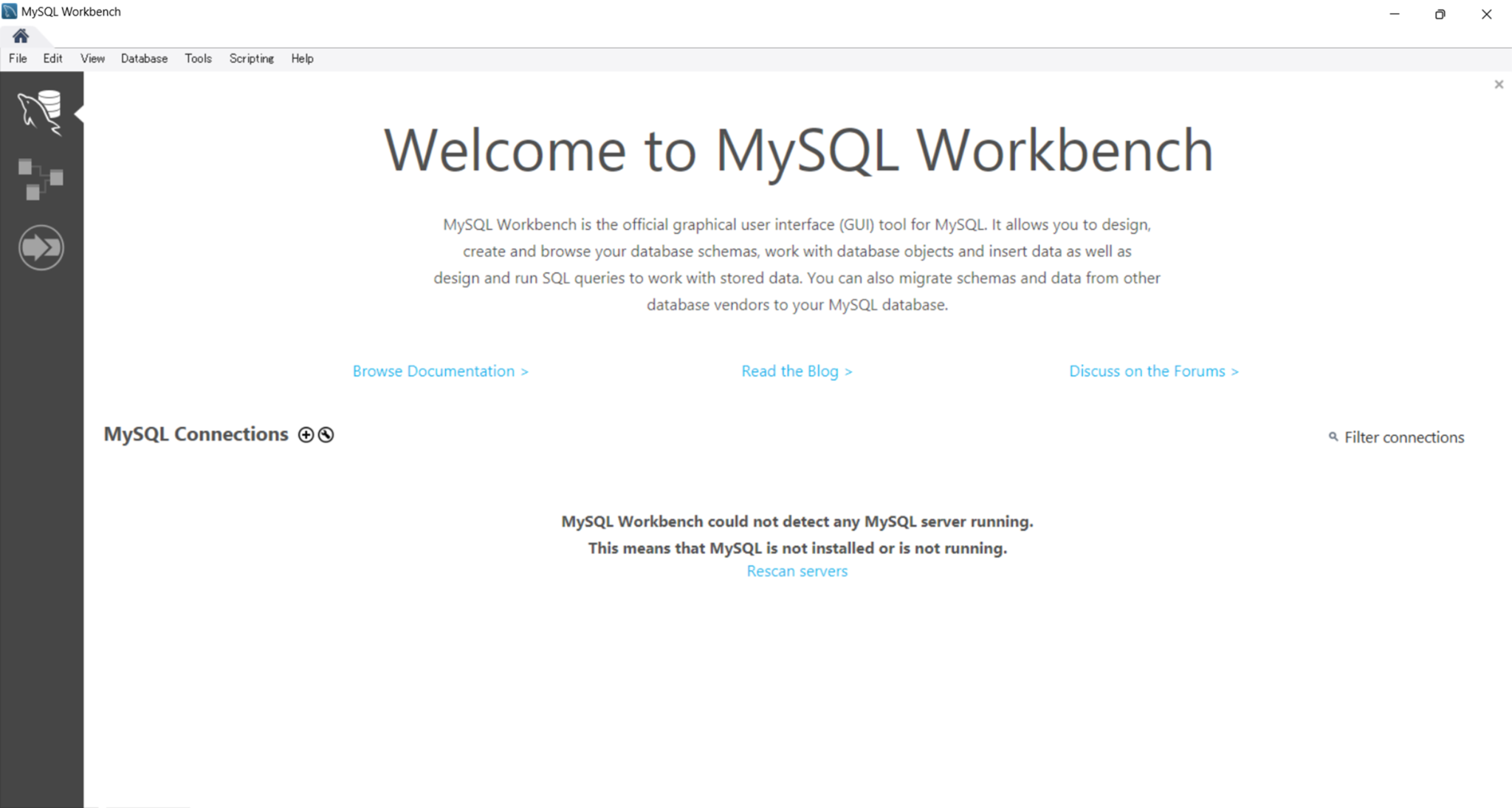Open the Tools menu

click(x=198, y=58)
